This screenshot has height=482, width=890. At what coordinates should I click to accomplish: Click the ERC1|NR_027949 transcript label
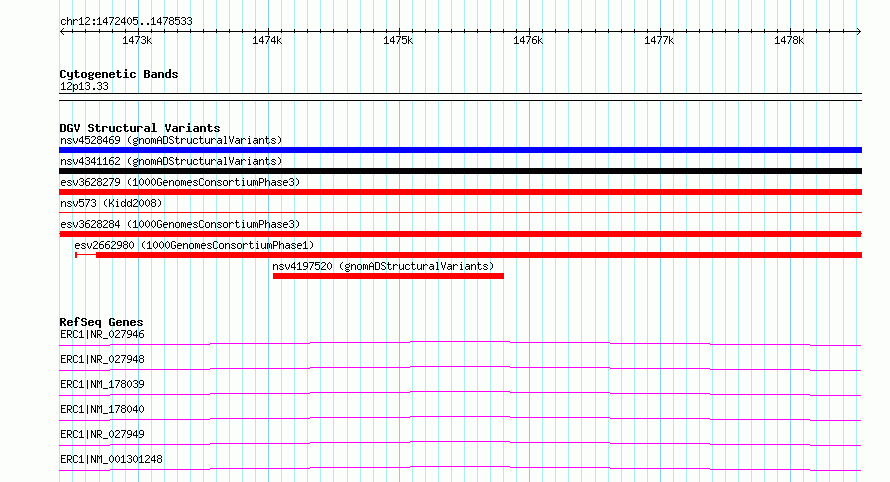(102, 434)
